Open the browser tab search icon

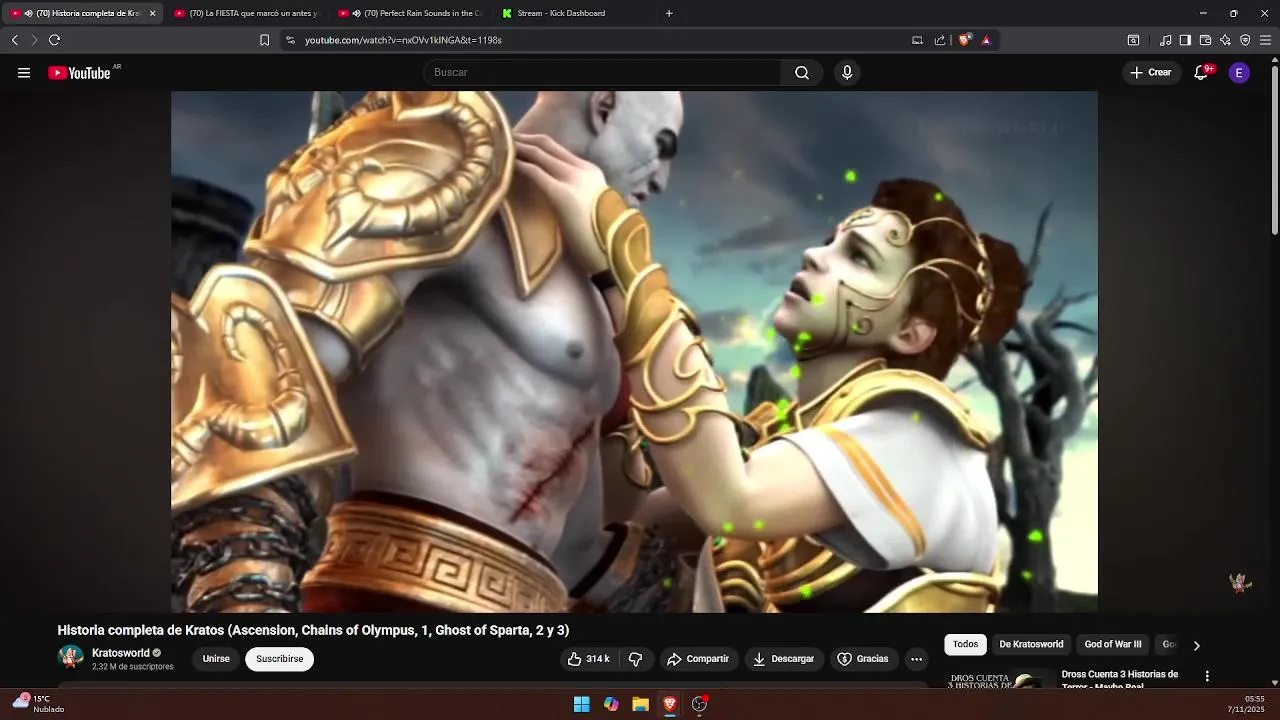coord(1133,40)
